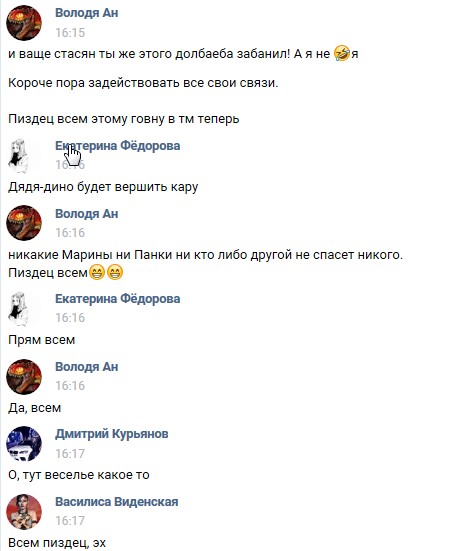Click second grinning emoji after Пиздец всем
The width and height of the screenshot is (449, 551).
(x=115, y=272)
